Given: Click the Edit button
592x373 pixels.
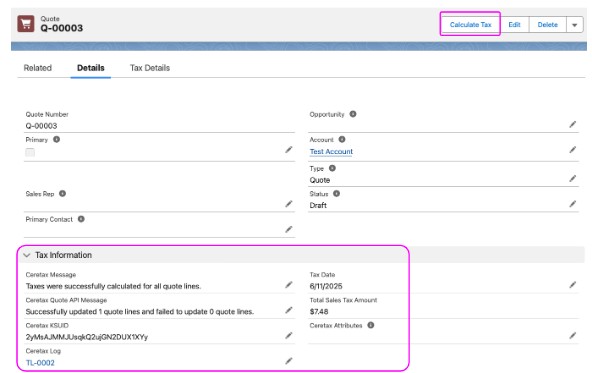Looking at the screenshot, I should pos(514,25).
